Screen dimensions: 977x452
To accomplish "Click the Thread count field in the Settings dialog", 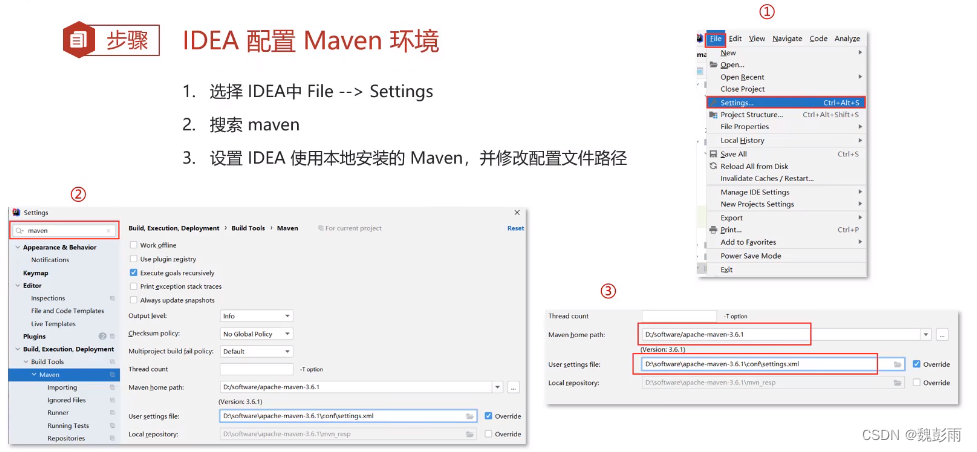I will click(x=256, y=370).
